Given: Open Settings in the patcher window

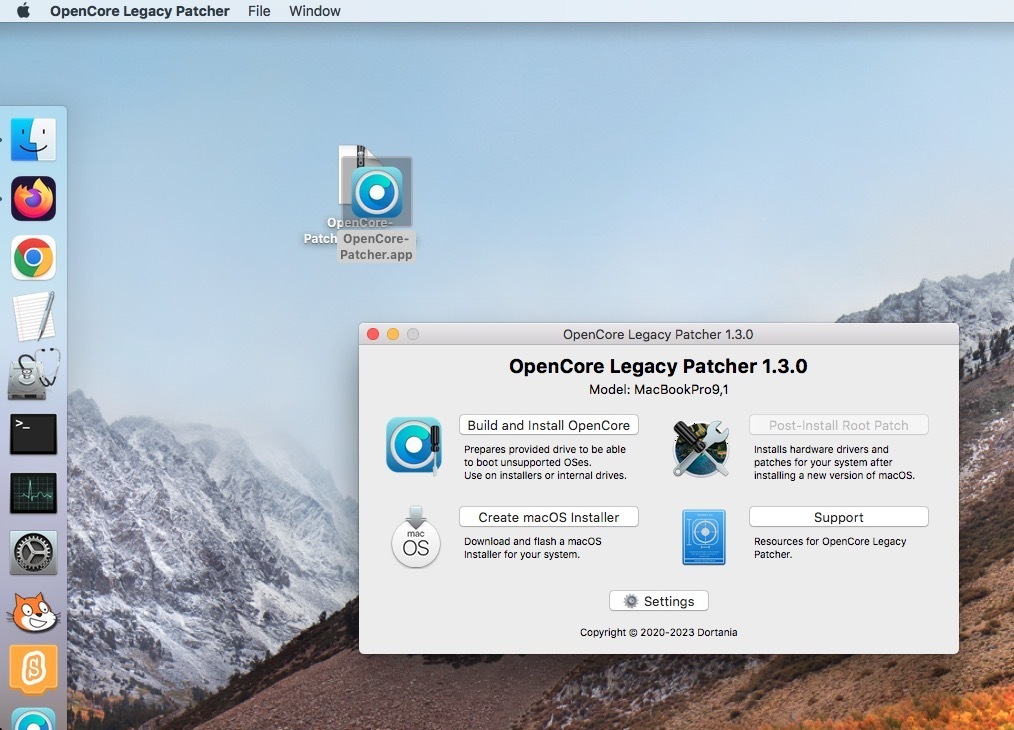Looking at the screenshot, I should point(658,601).
